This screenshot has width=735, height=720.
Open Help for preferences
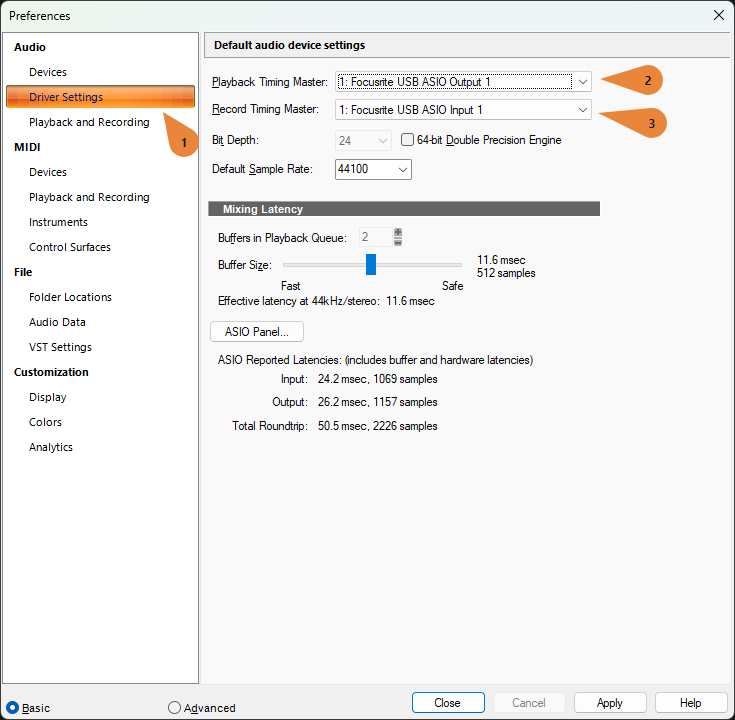(690, 703)
